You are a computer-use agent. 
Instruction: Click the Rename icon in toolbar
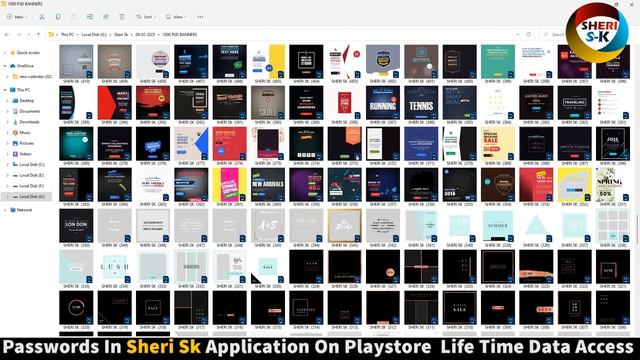[90, 17]
